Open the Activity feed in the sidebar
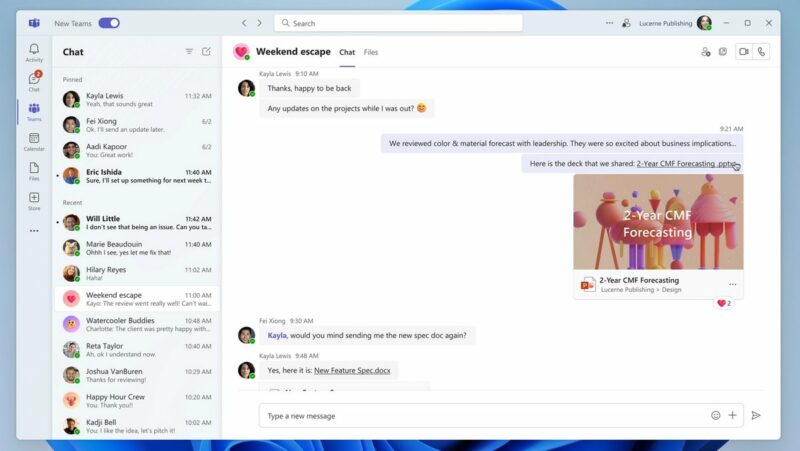Image resolution: width=800 pixels, height=451 pixels. (x=34, y=52)
